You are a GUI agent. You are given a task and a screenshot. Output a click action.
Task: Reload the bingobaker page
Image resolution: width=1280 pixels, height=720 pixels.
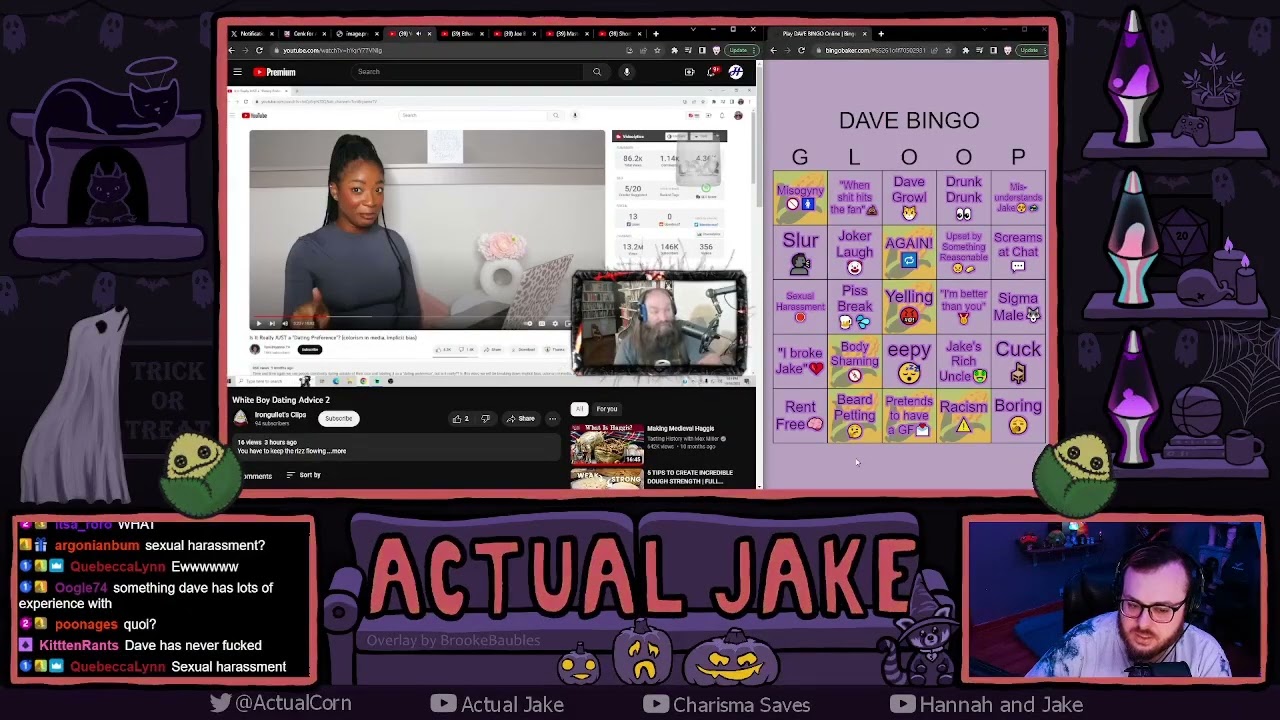[801, 50]
